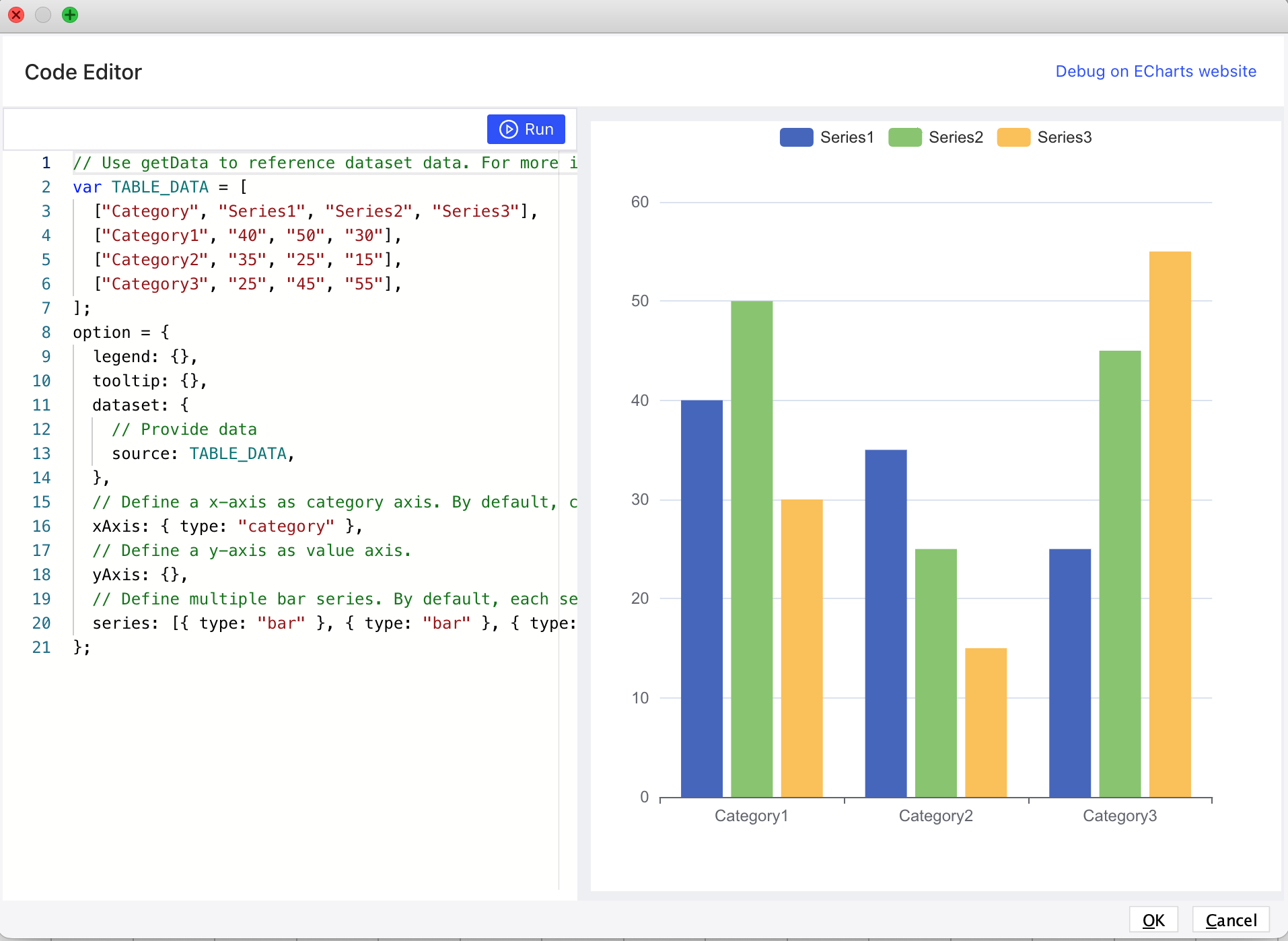
Task: Confirm with the OK button
Action: [1153, 920]
